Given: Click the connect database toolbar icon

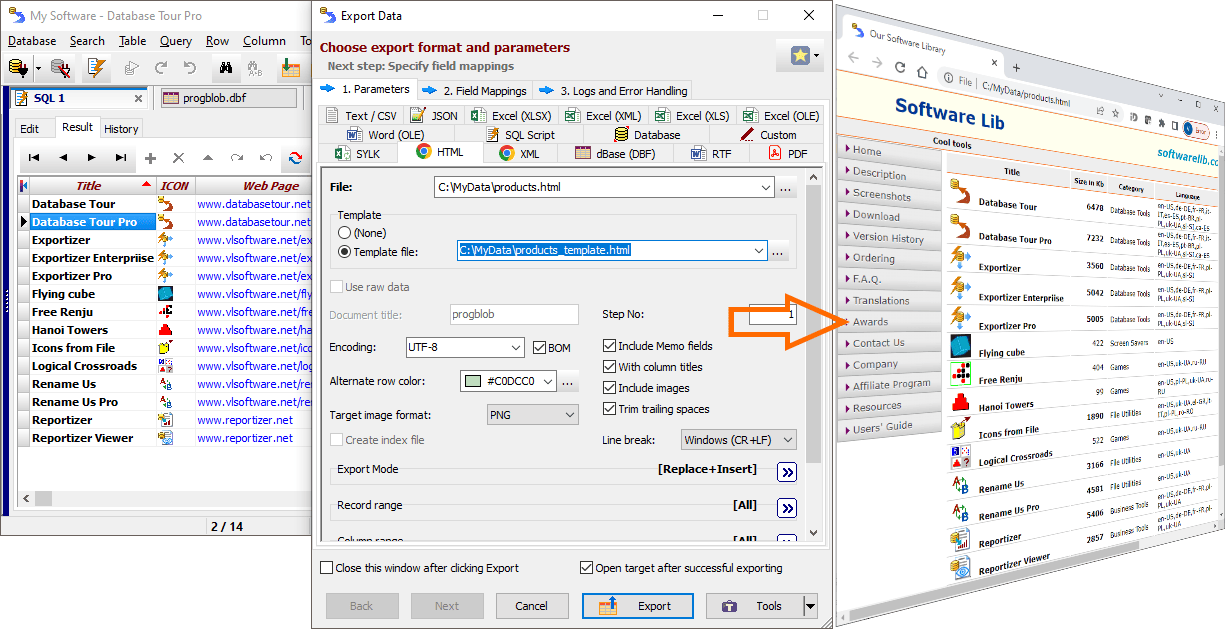Looking at the screenshot, I should 18,68.
